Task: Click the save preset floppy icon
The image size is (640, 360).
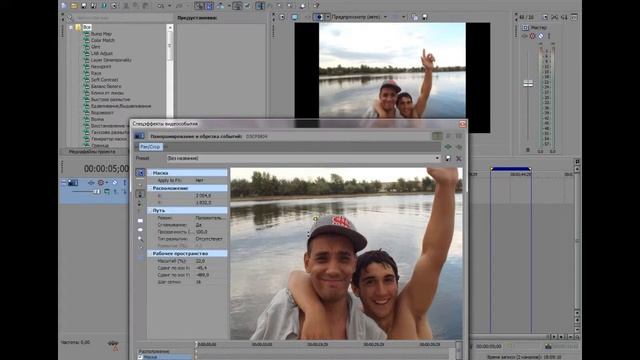Action: [448, 158]
